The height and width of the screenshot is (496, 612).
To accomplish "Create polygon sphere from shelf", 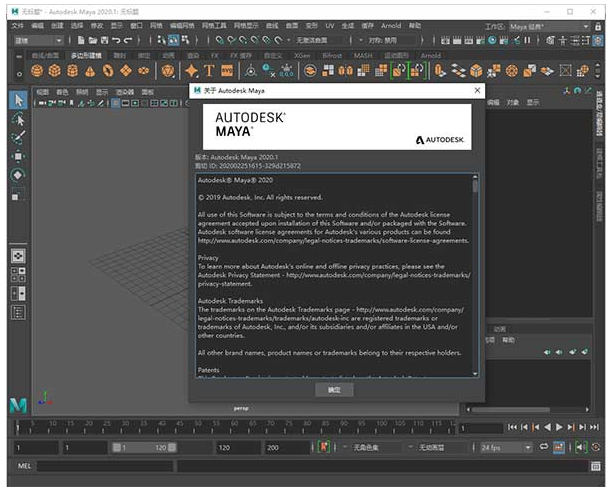I will (x=37, y=71).
